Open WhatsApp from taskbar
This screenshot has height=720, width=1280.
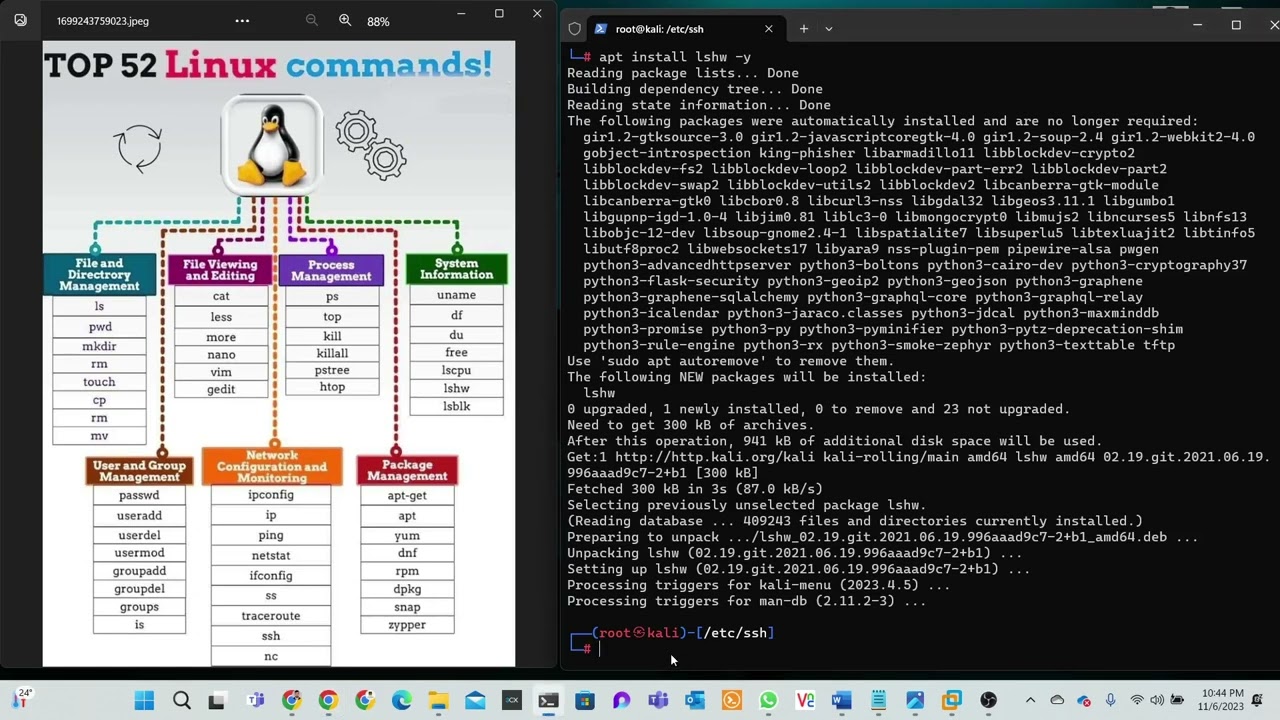[x=768, y=700]
